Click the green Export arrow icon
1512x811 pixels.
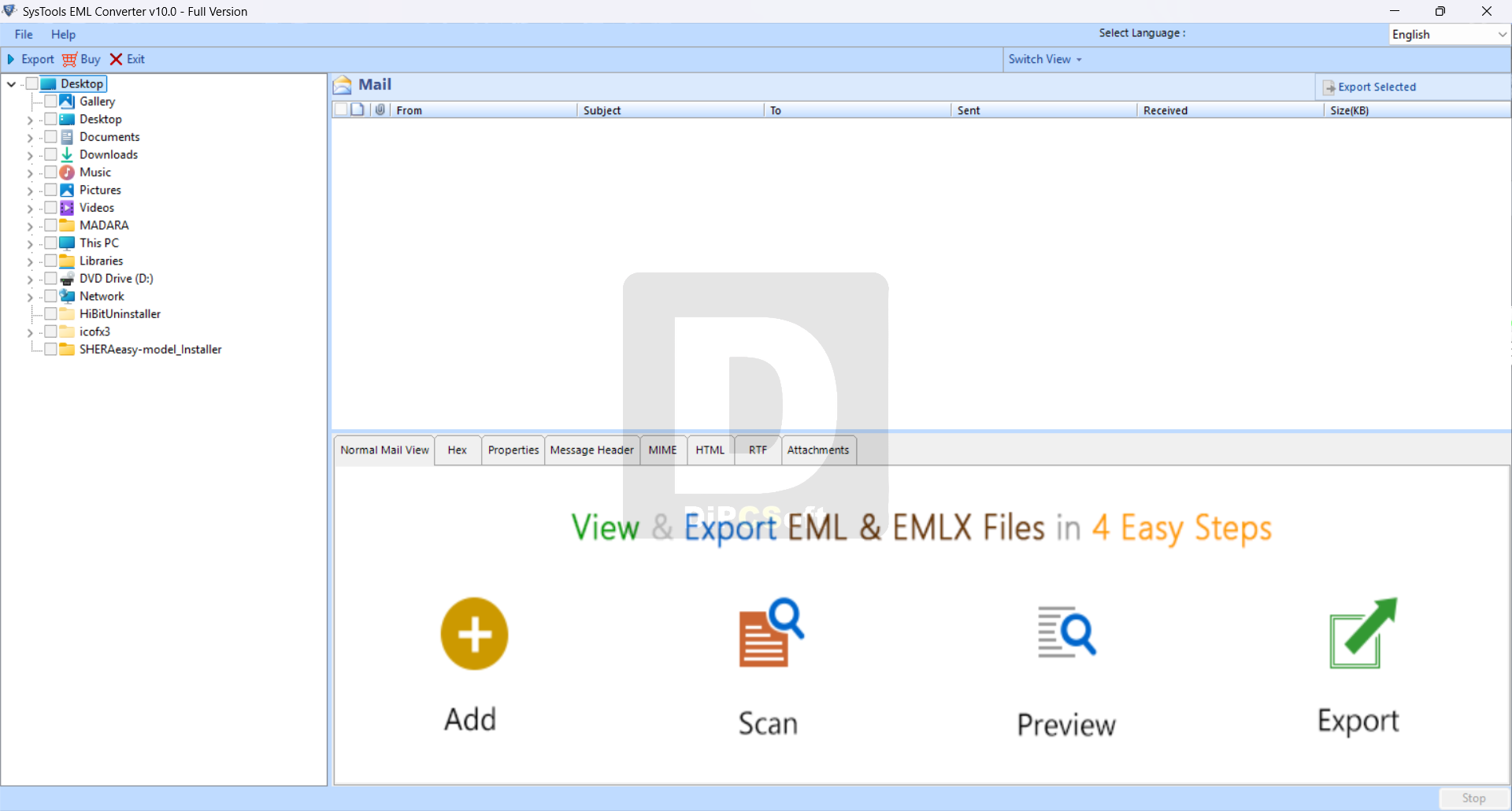(x=1363, y=633)
